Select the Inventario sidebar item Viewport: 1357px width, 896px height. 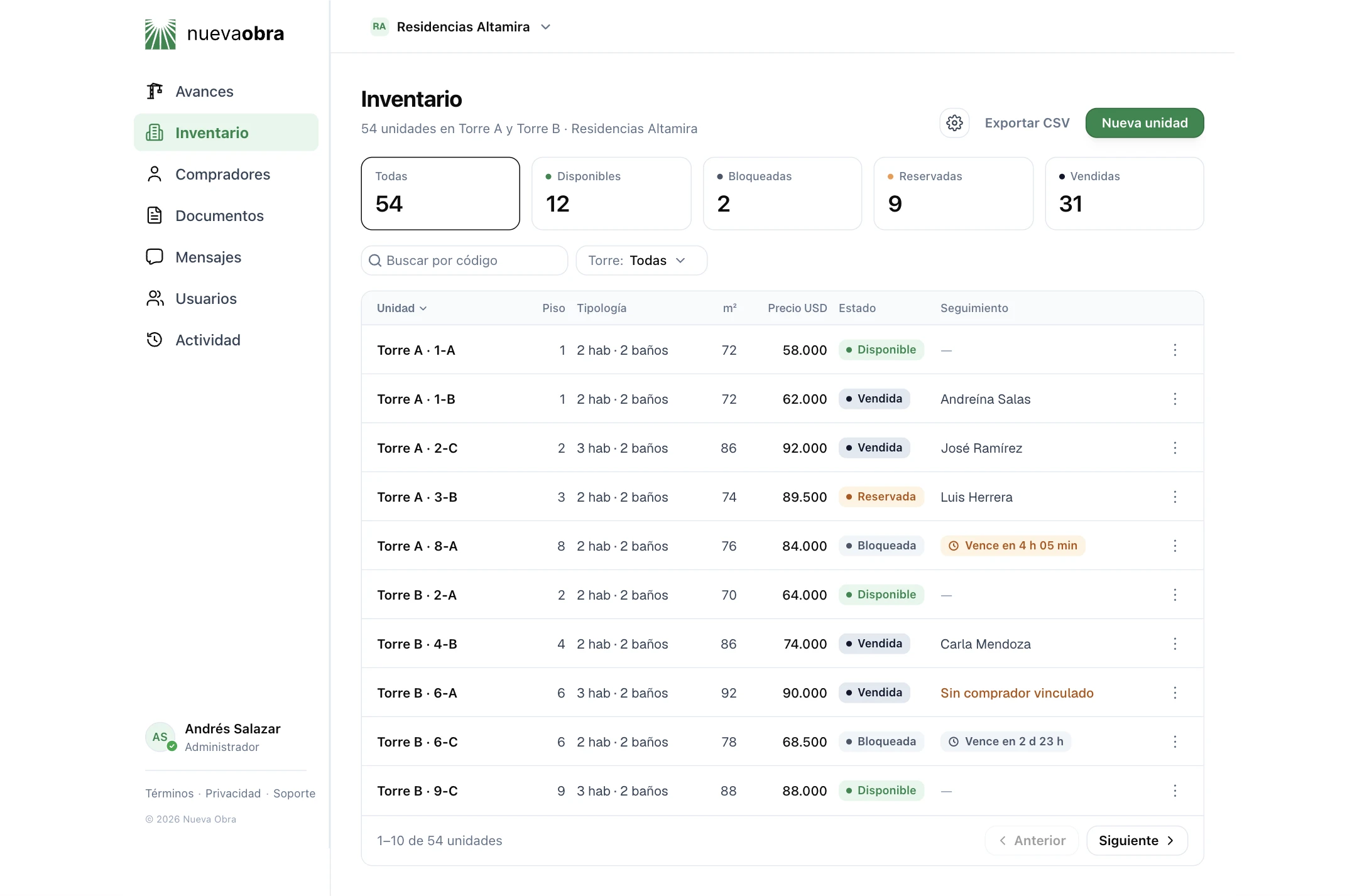[226, 132]
